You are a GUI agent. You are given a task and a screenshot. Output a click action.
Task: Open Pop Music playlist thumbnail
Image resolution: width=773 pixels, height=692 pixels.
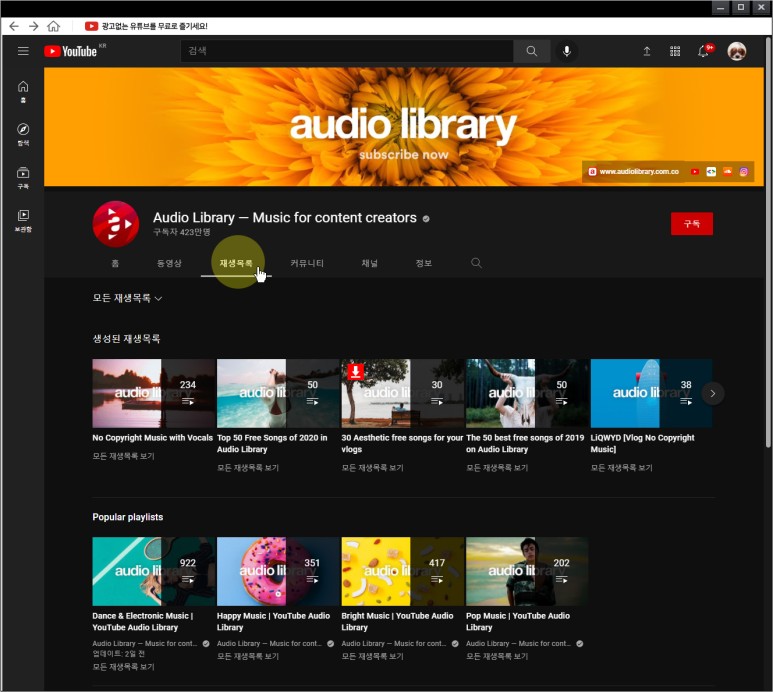(x=527, y=571)
